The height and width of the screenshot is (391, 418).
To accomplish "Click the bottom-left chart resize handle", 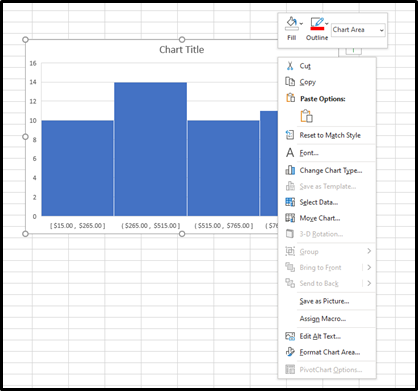I will coord(25,234).
